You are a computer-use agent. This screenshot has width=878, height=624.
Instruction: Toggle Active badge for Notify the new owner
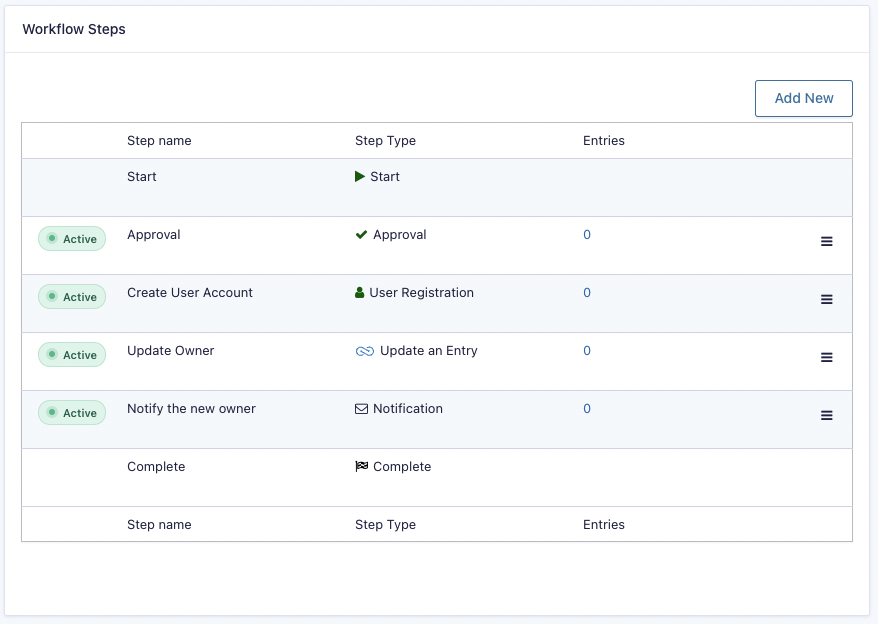(72, 413)
